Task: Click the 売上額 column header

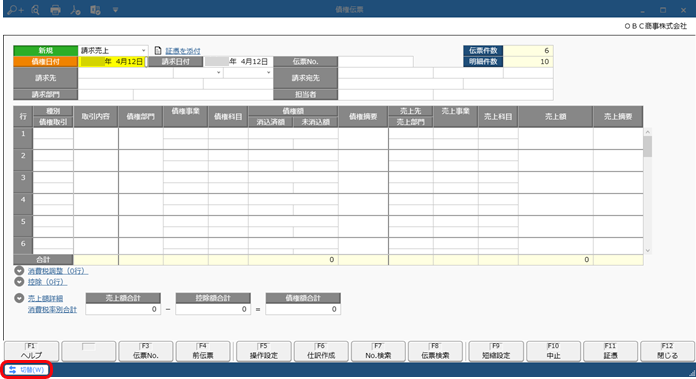Action: point(556,117)
